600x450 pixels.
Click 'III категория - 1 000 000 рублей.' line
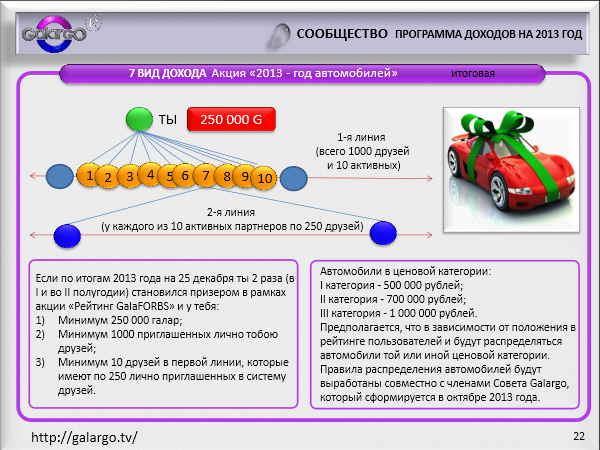coord(398,313)
